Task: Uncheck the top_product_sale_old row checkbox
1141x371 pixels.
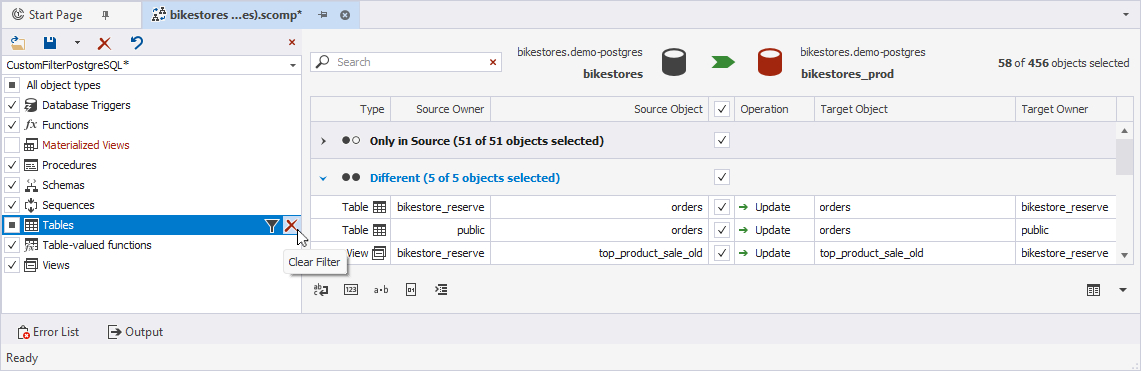Action: coord(722,253)
